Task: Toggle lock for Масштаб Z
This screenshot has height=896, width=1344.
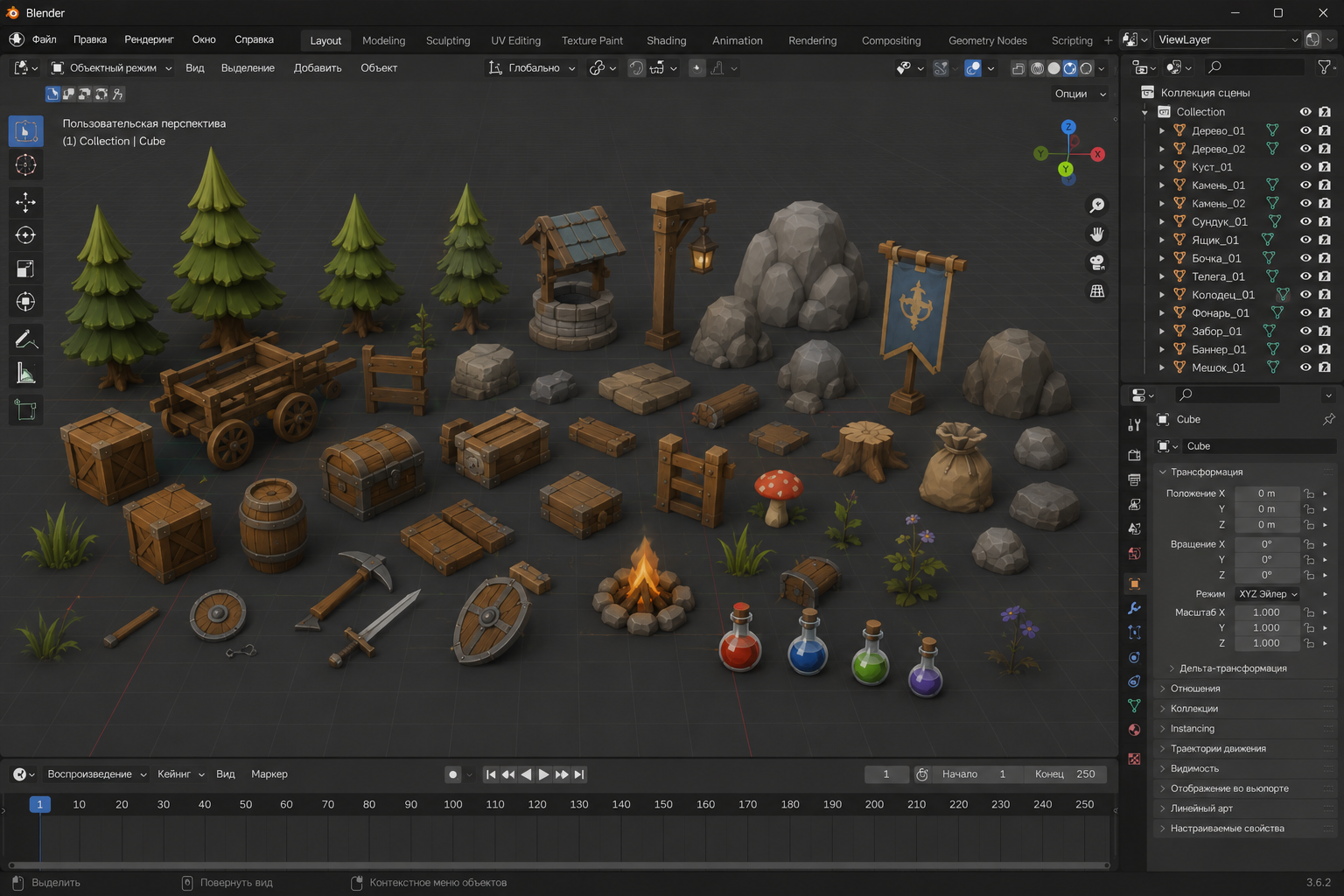Action: (1309, 643)
